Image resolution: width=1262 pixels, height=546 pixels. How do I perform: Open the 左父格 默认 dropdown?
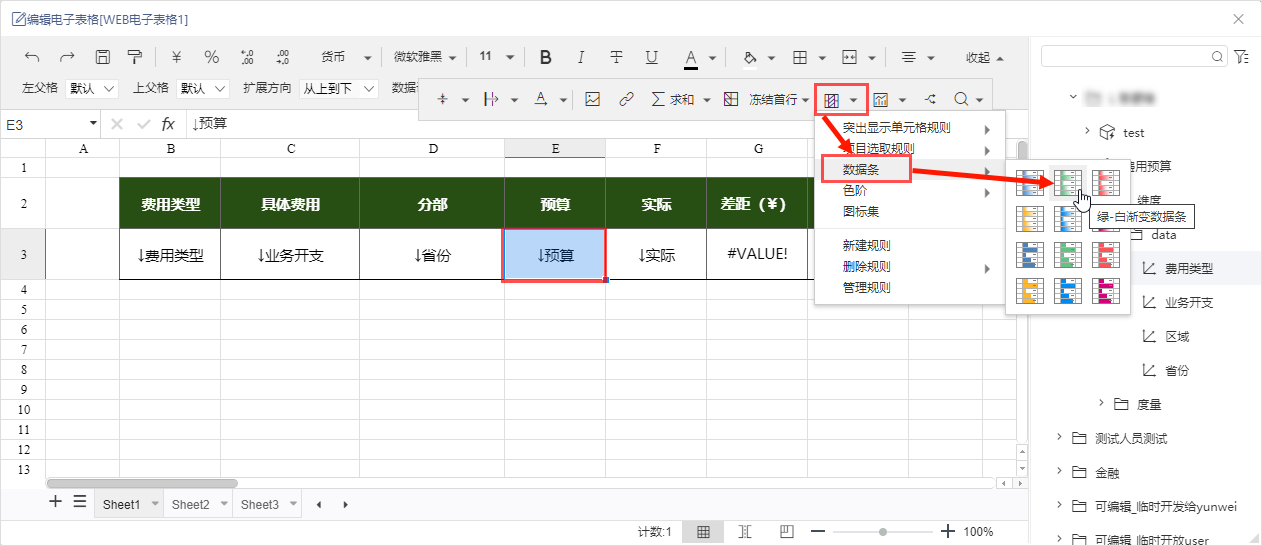pyautogui.click(x=92, y=88)
